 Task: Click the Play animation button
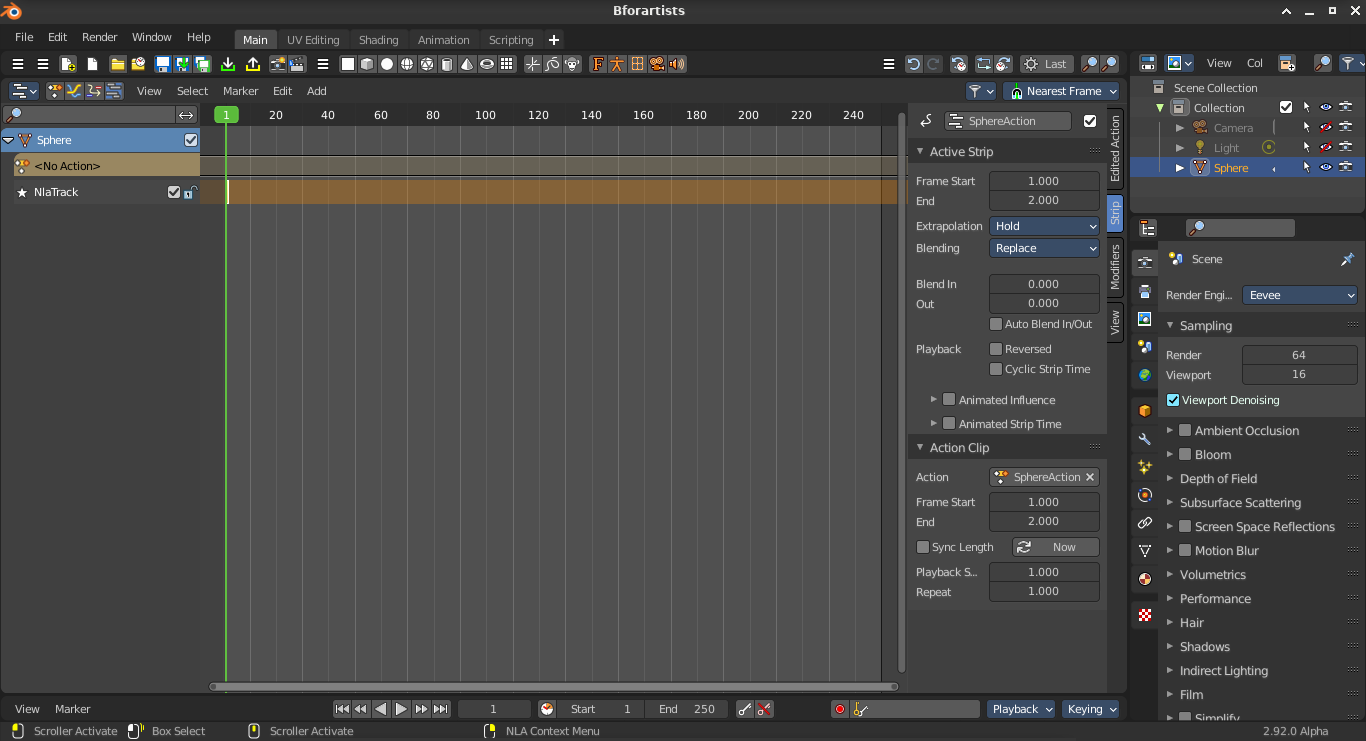tap(401, 709)
